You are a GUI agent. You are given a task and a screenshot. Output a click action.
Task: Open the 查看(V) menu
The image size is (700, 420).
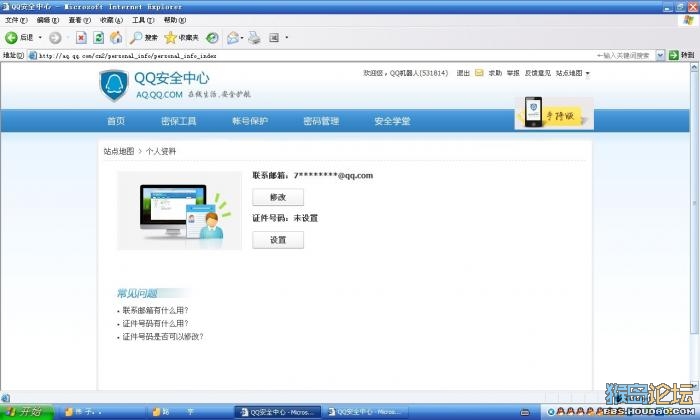tap(79, 20)
